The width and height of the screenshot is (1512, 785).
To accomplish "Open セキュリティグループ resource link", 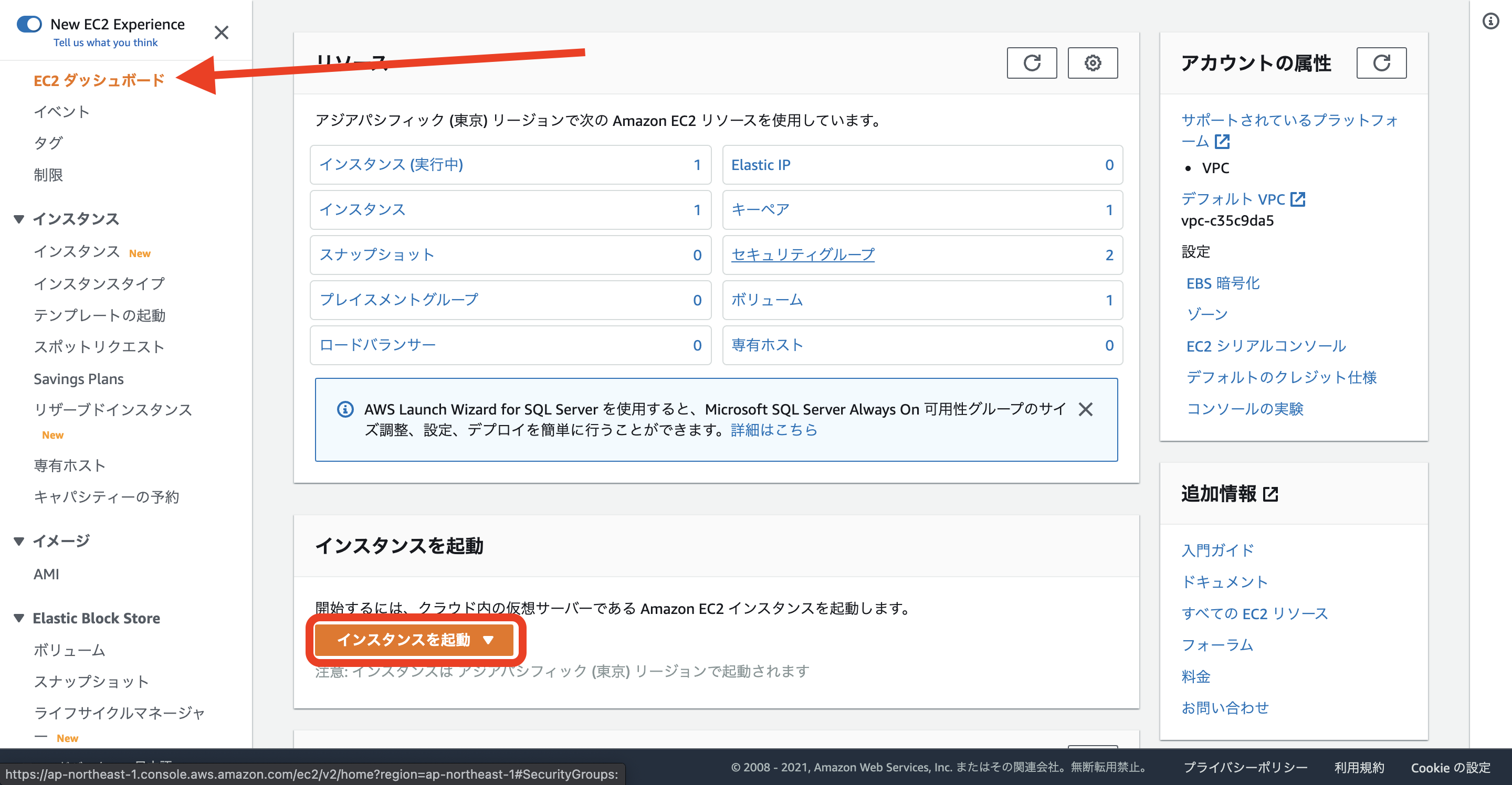I will tap(802, 254).
